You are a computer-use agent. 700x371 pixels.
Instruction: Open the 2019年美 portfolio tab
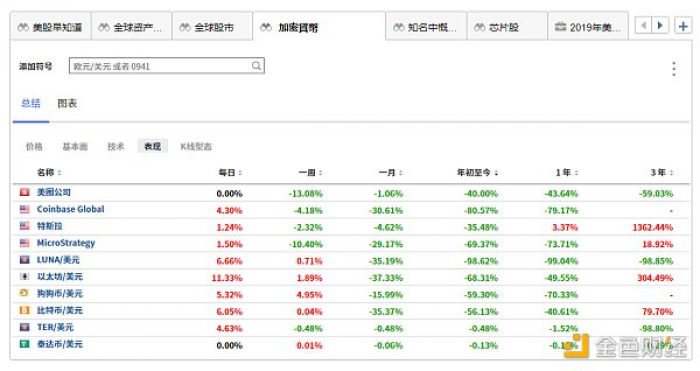pyautogui.click(x=588, y=27)
